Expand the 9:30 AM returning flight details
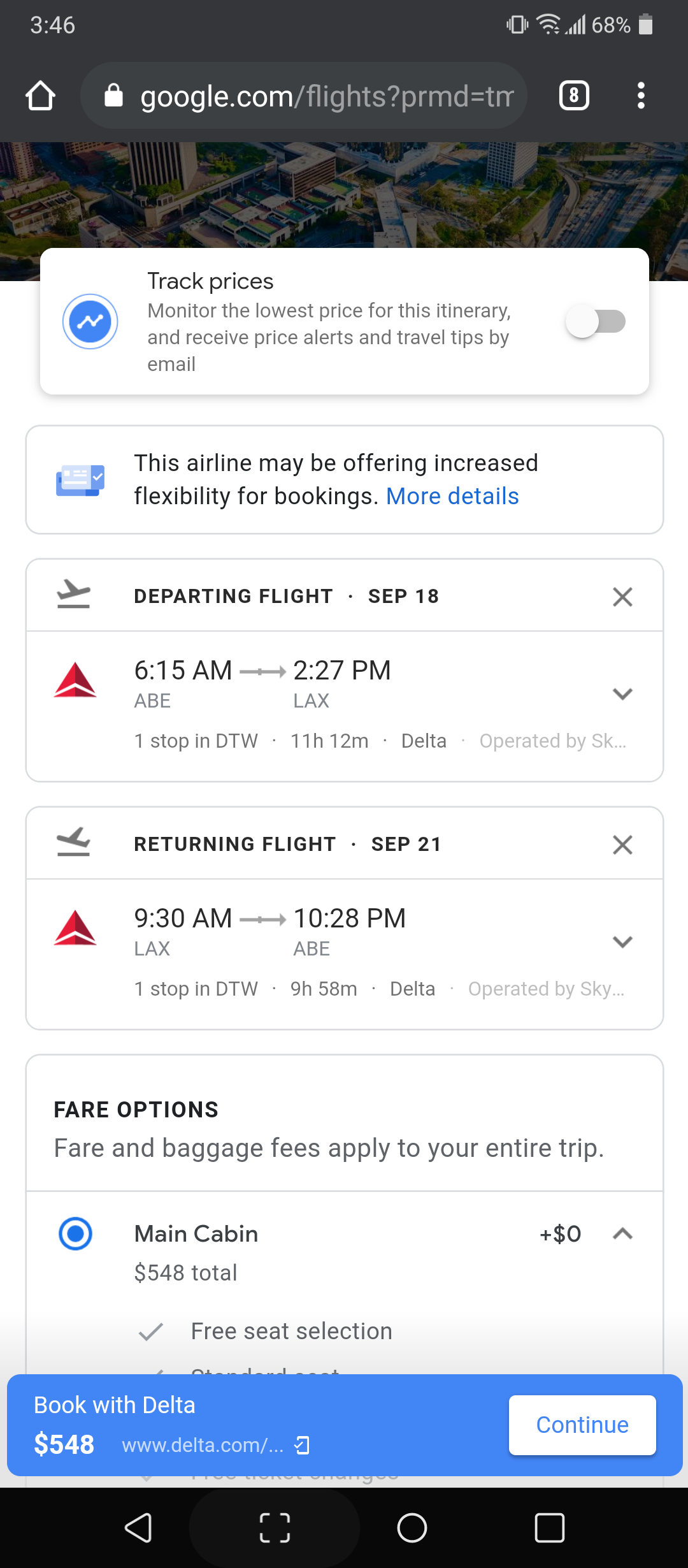This screenshot has width=688, height=1568. [x=622, y=941]
